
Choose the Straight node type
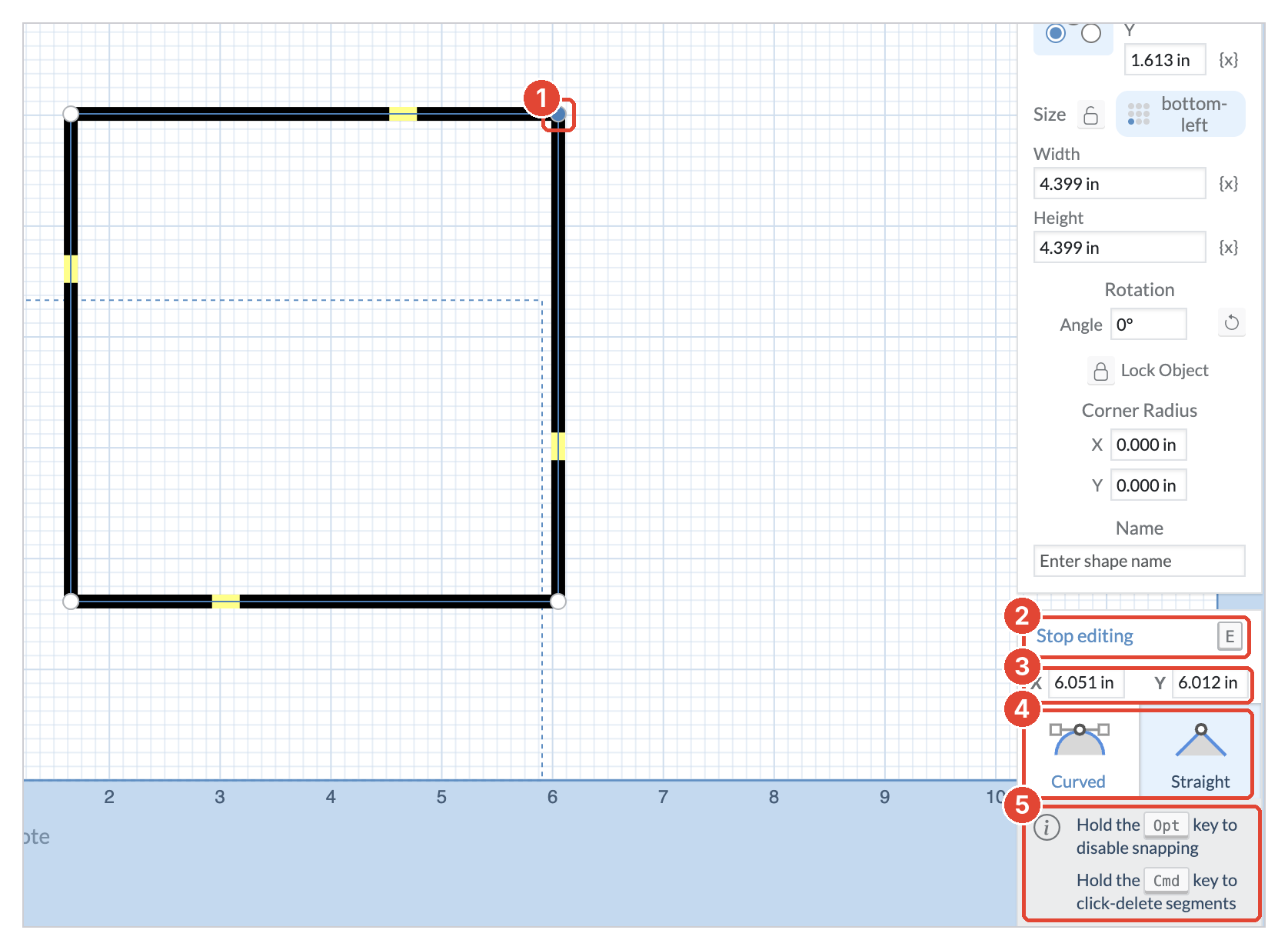[x=1200, y=755]
